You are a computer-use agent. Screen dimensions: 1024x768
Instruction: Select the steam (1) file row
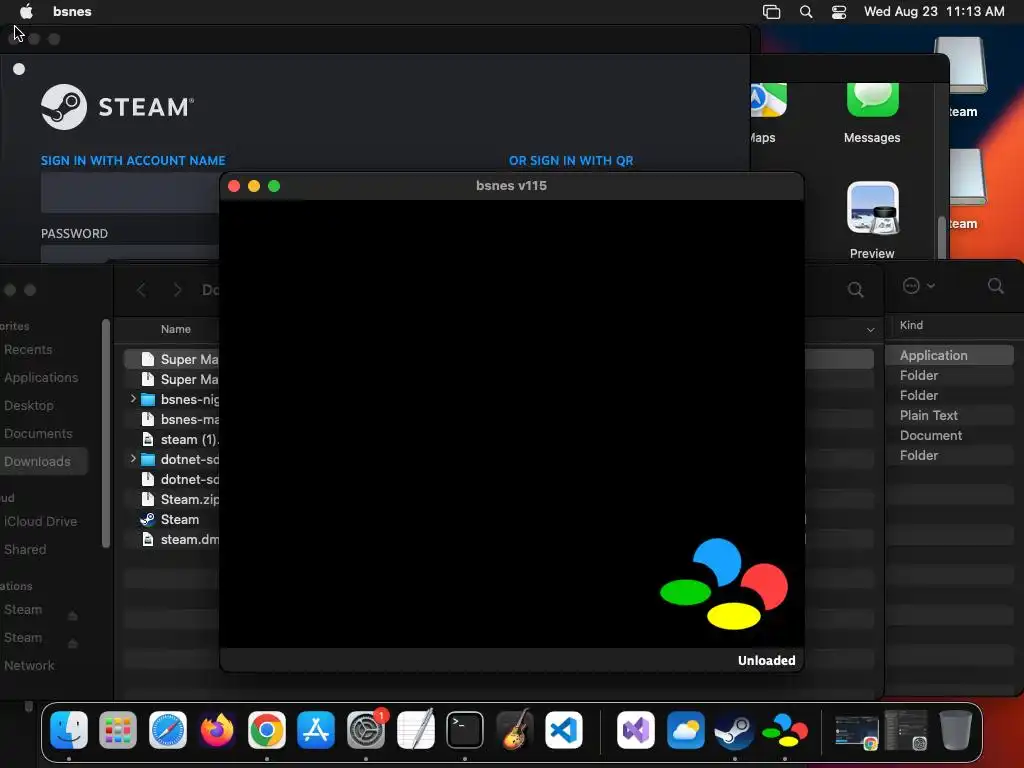point(180,440)
